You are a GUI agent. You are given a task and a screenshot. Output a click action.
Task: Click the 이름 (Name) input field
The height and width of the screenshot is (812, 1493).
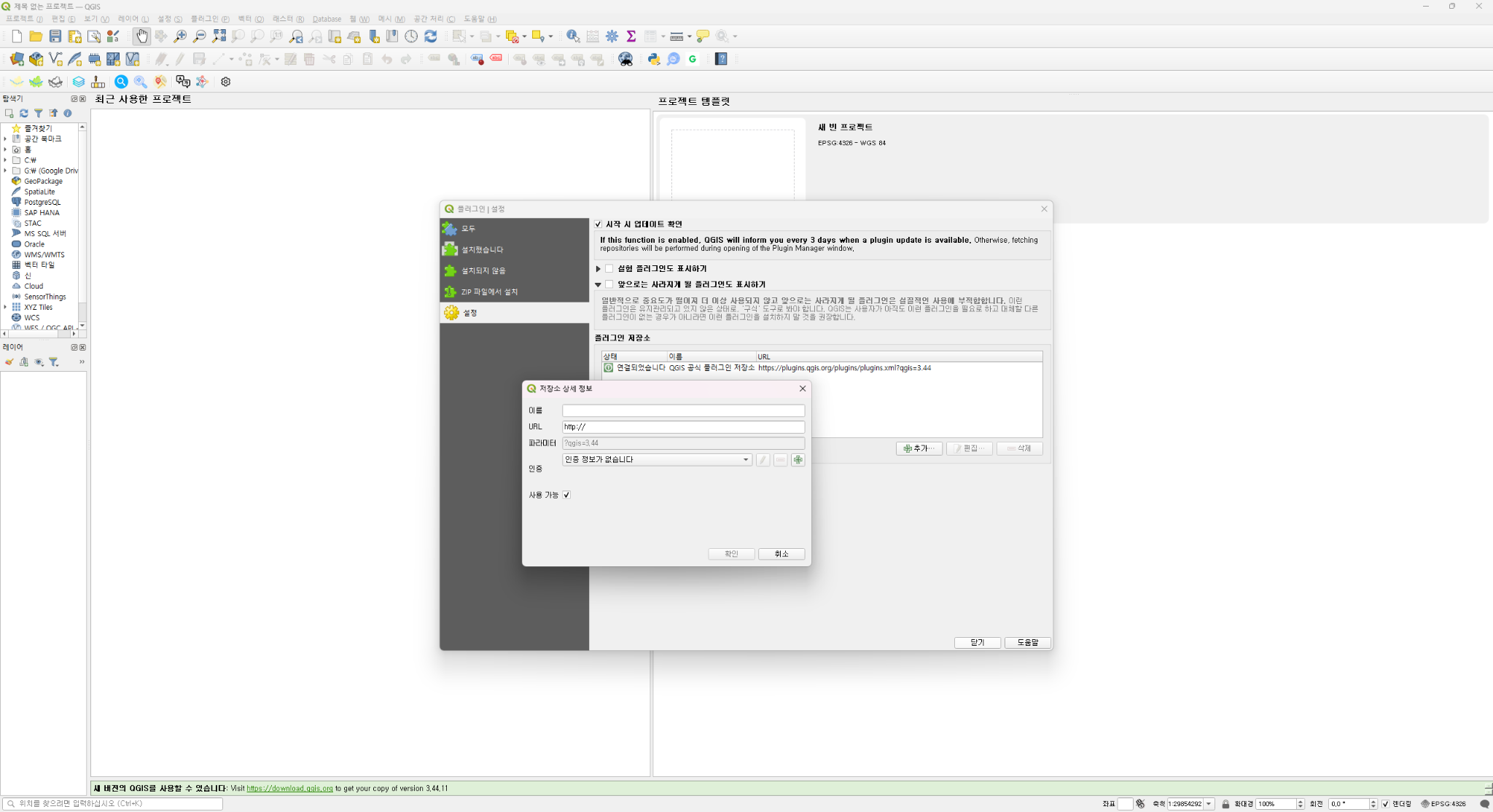click(x=683, y=410)
